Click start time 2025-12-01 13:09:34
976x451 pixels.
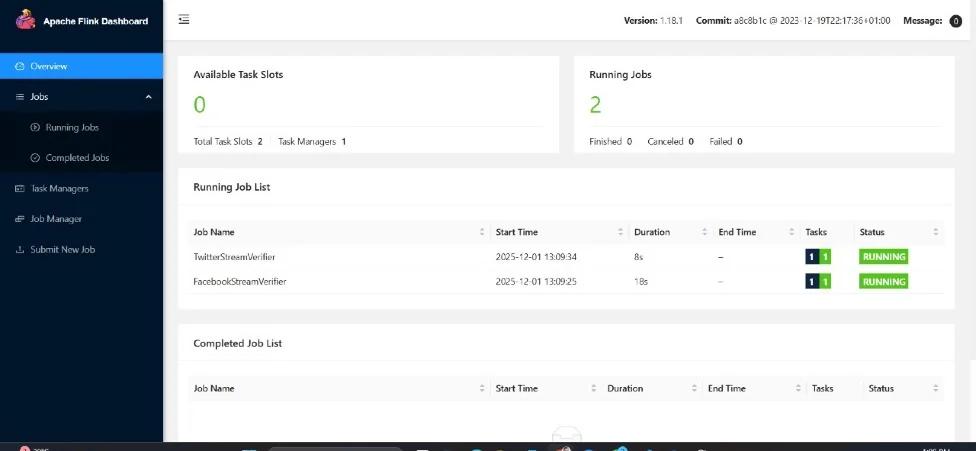click(536, 256)
